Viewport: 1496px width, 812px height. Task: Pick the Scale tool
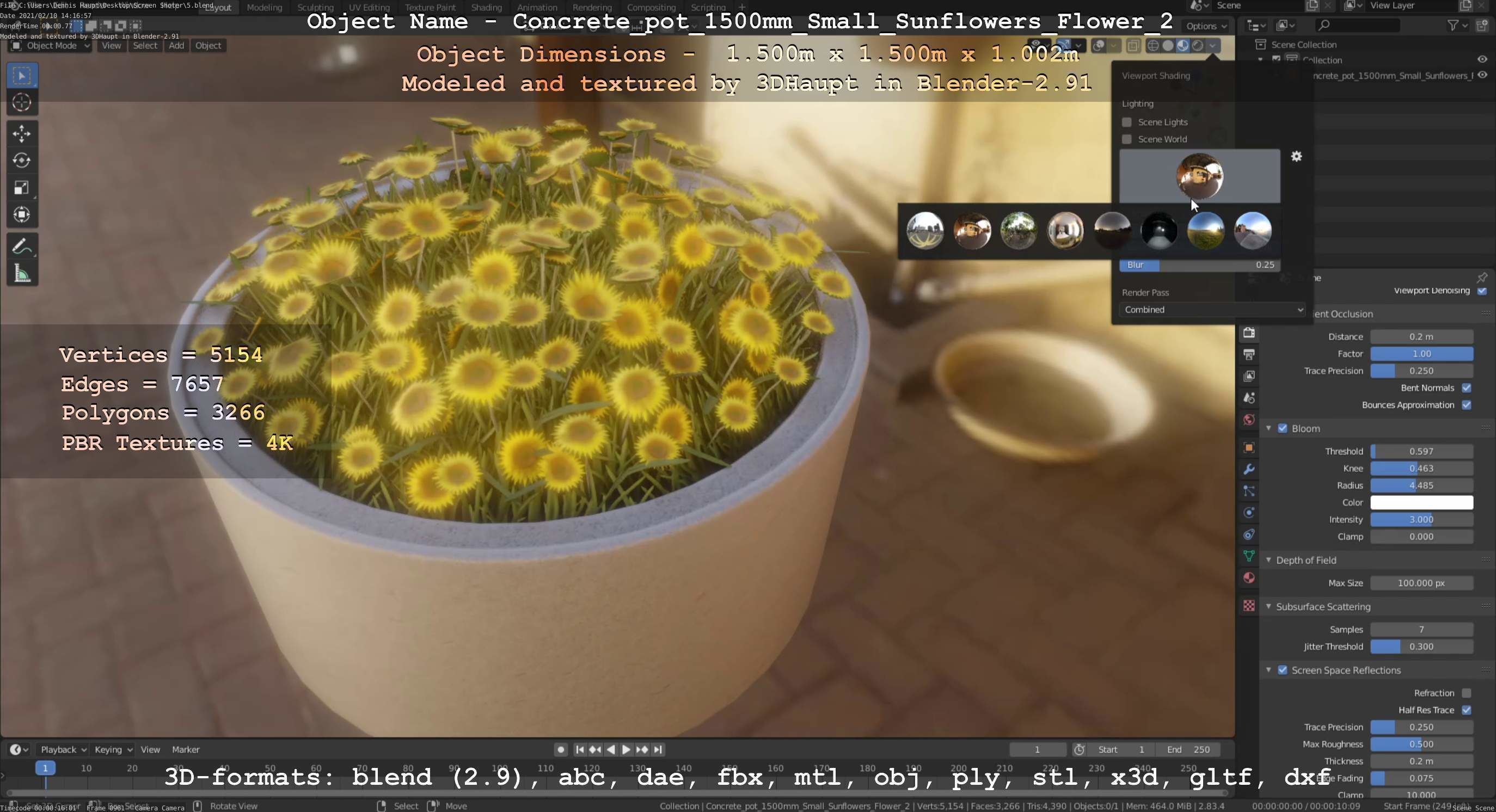pyautogui.click(x=22, y=187)
